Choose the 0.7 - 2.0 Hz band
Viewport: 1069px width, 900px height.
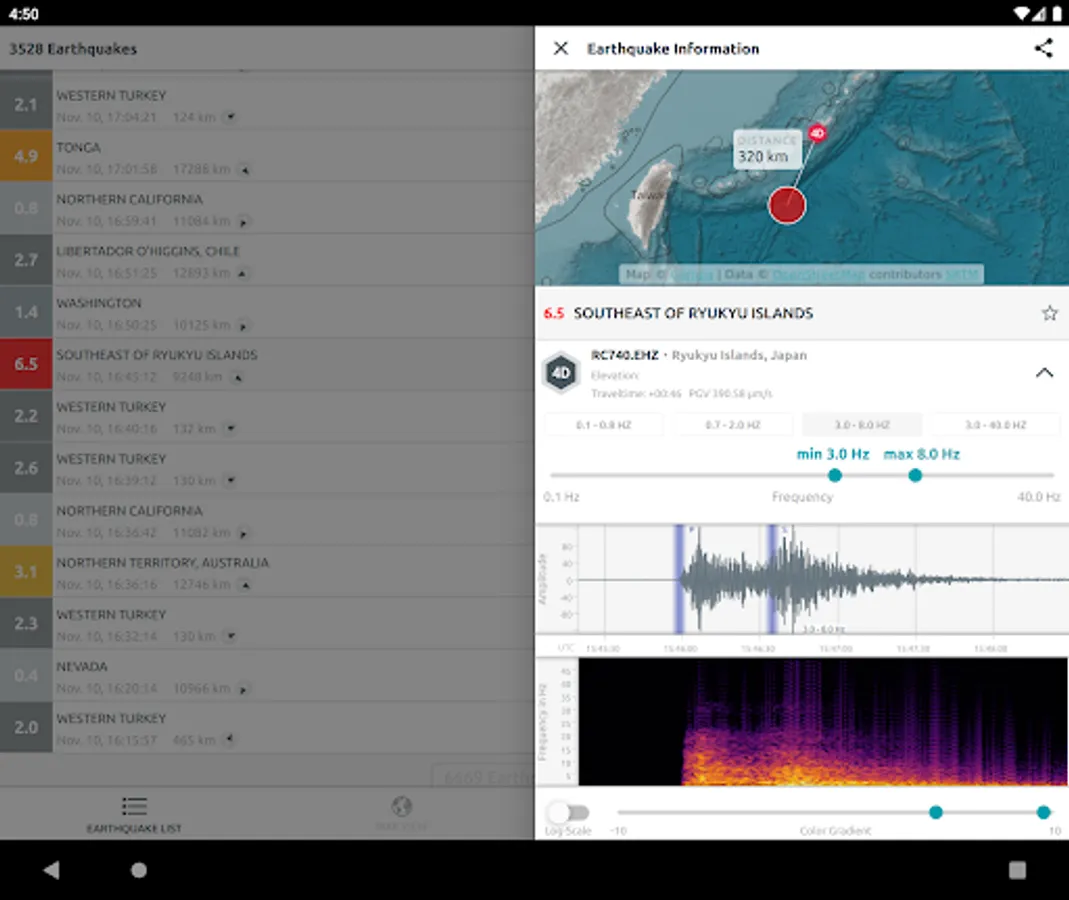(732, 425)
